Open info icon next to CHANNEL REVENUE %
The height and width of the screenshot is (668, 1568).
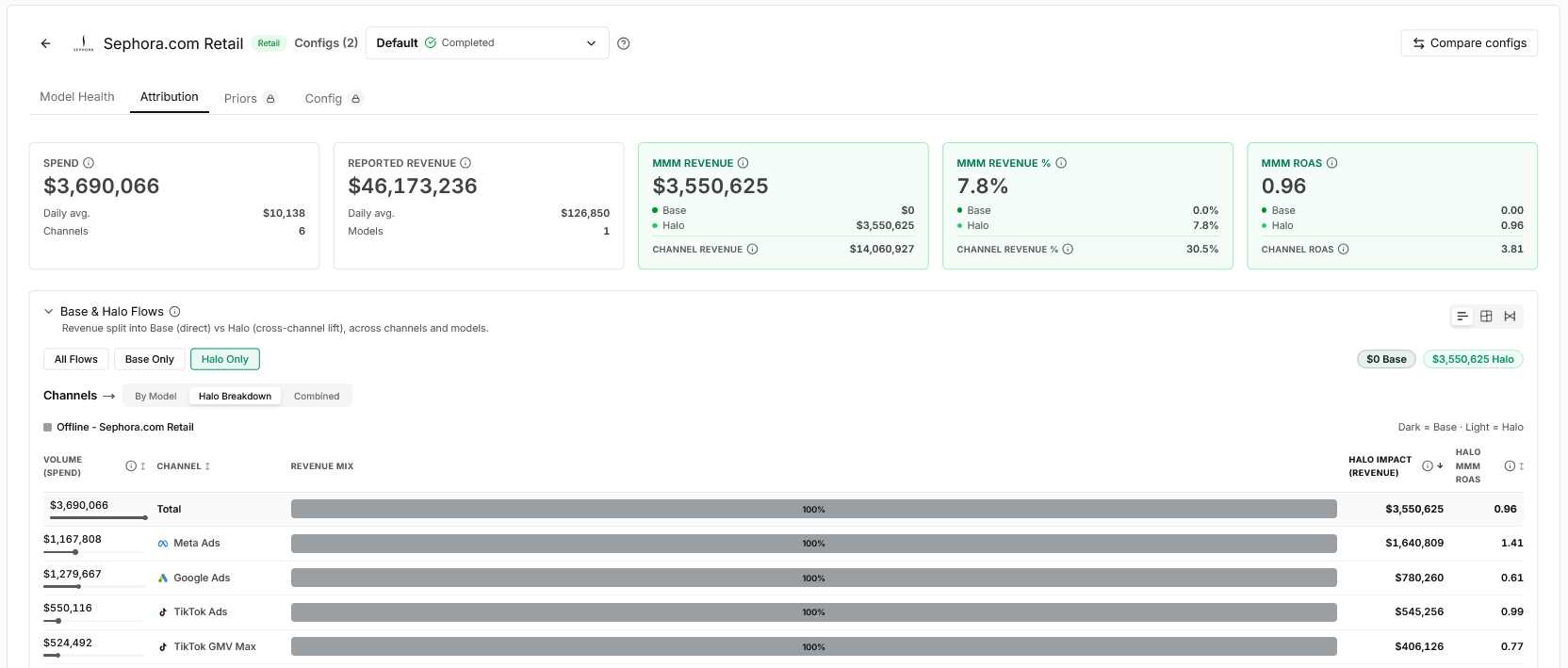pos(1068,250)
